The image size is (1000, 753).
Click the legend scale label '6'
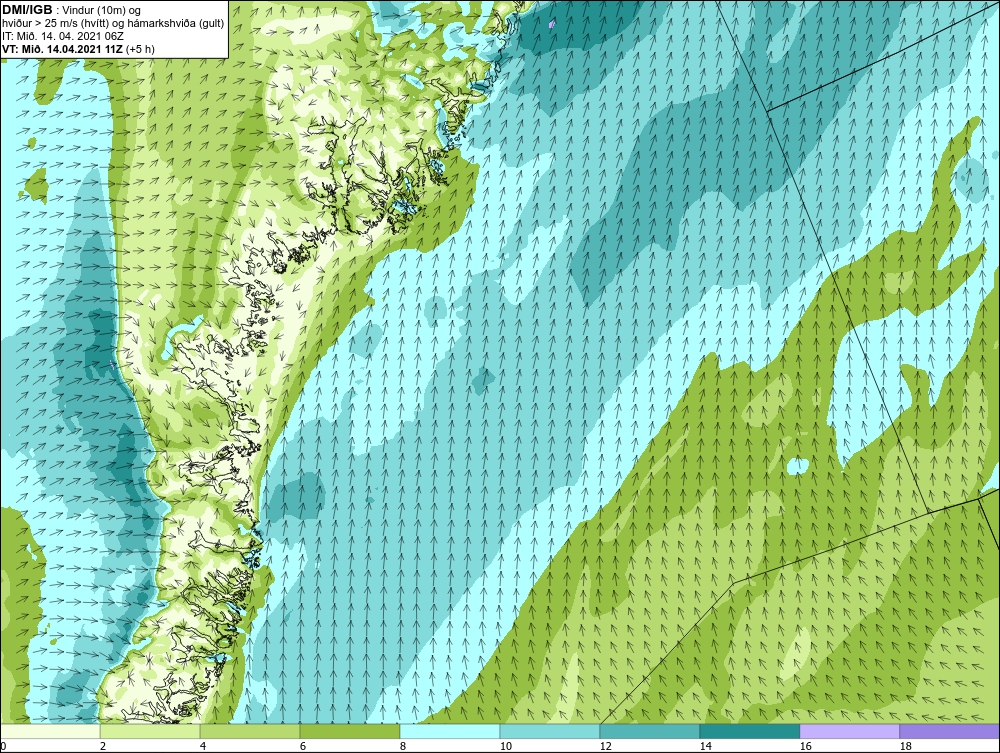tap(303, 746)
